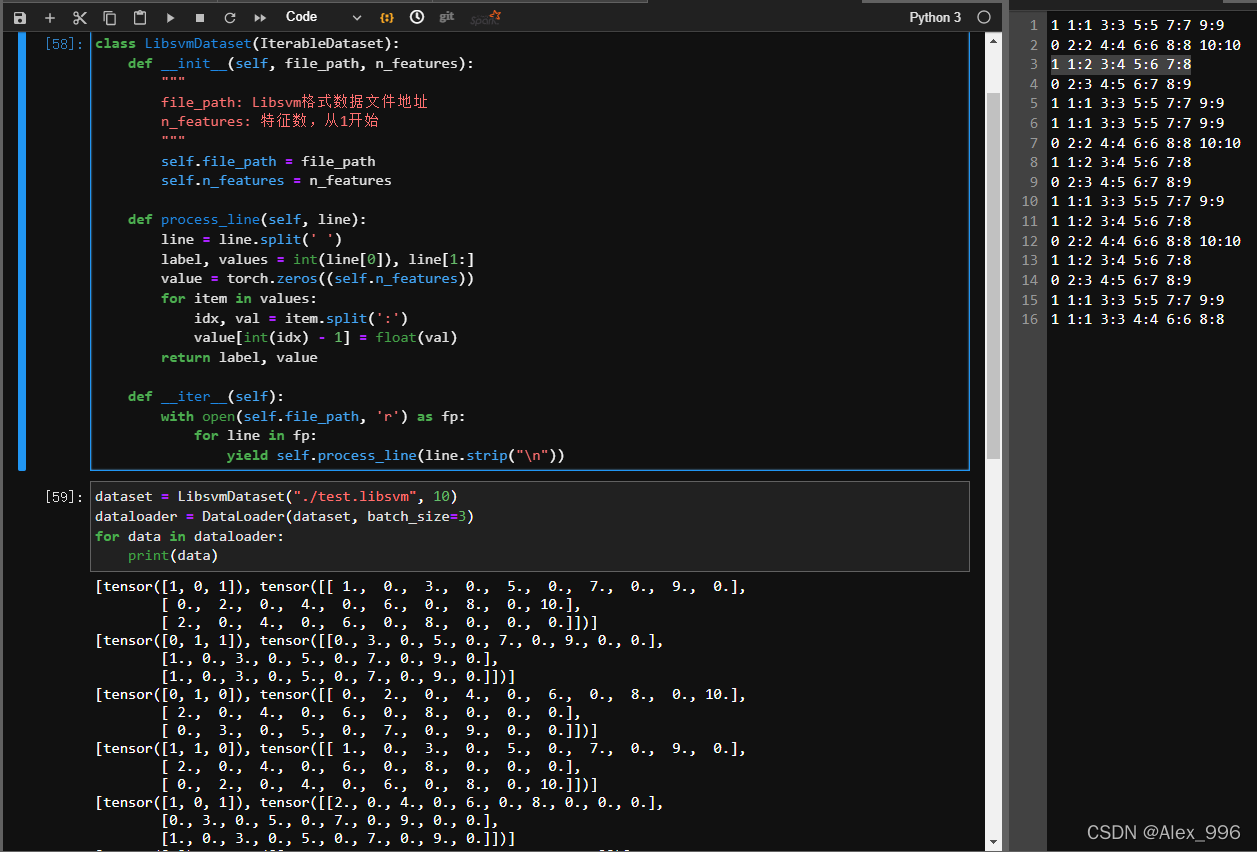Image resolution: width=1257 pixels, height=852 pixels.
Task: Click the output line '[tensor([0, 1, 0])'
Action: [x=421, y=694]
